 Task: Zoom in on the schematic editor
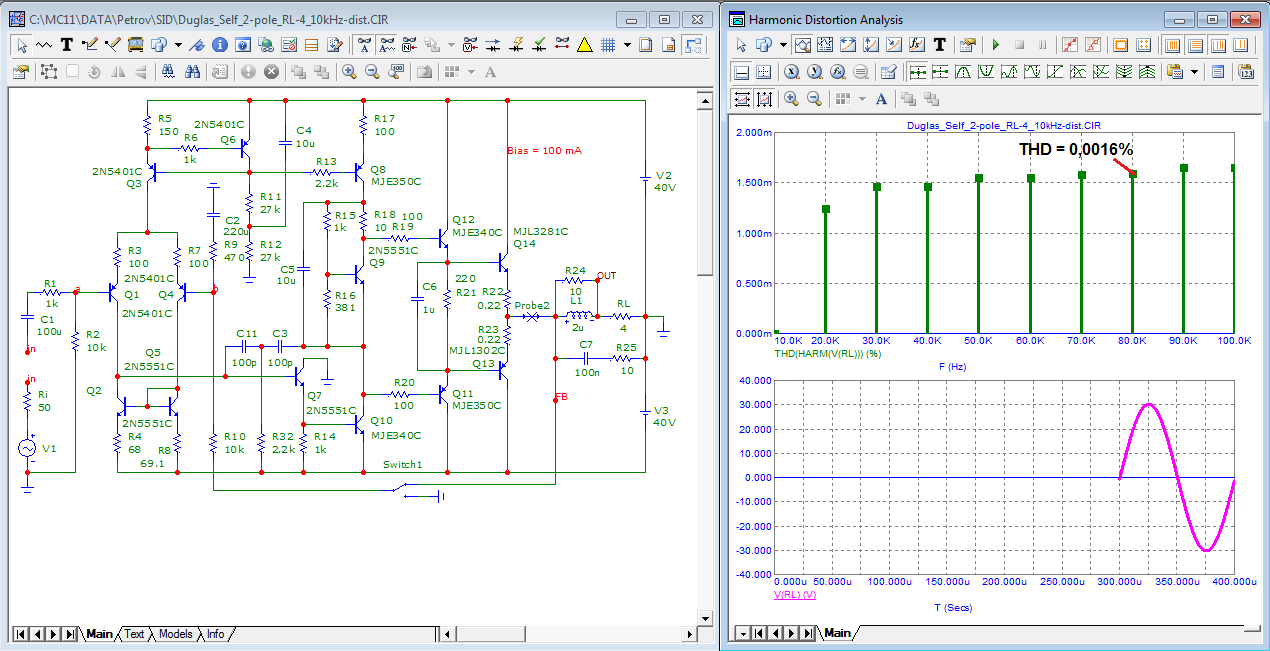coord(349,72)
